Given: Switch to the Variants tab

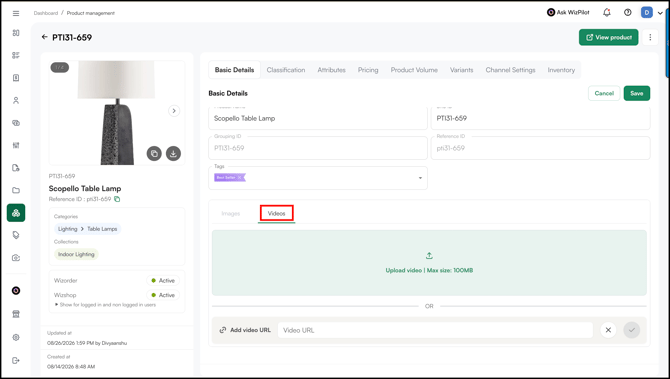Looking at the screenshot, I should (x=461, y=70).
